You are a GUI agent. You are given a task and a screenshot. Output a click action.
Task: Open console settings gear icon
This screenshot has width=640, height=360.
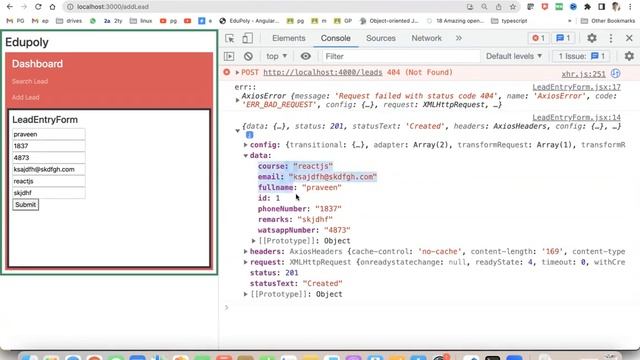[x=629, y=56]
